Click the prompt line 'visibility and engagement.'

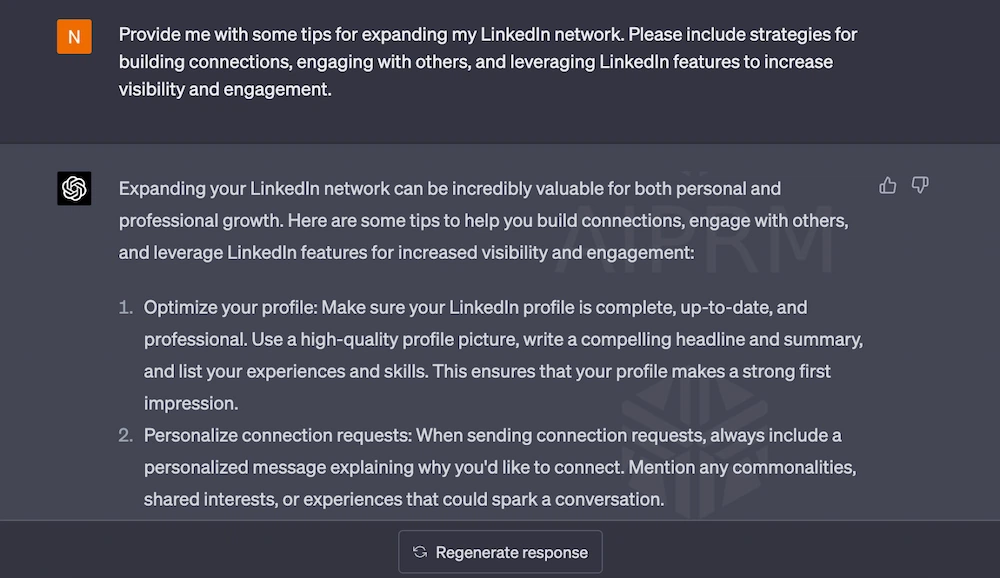coord(225,89)
